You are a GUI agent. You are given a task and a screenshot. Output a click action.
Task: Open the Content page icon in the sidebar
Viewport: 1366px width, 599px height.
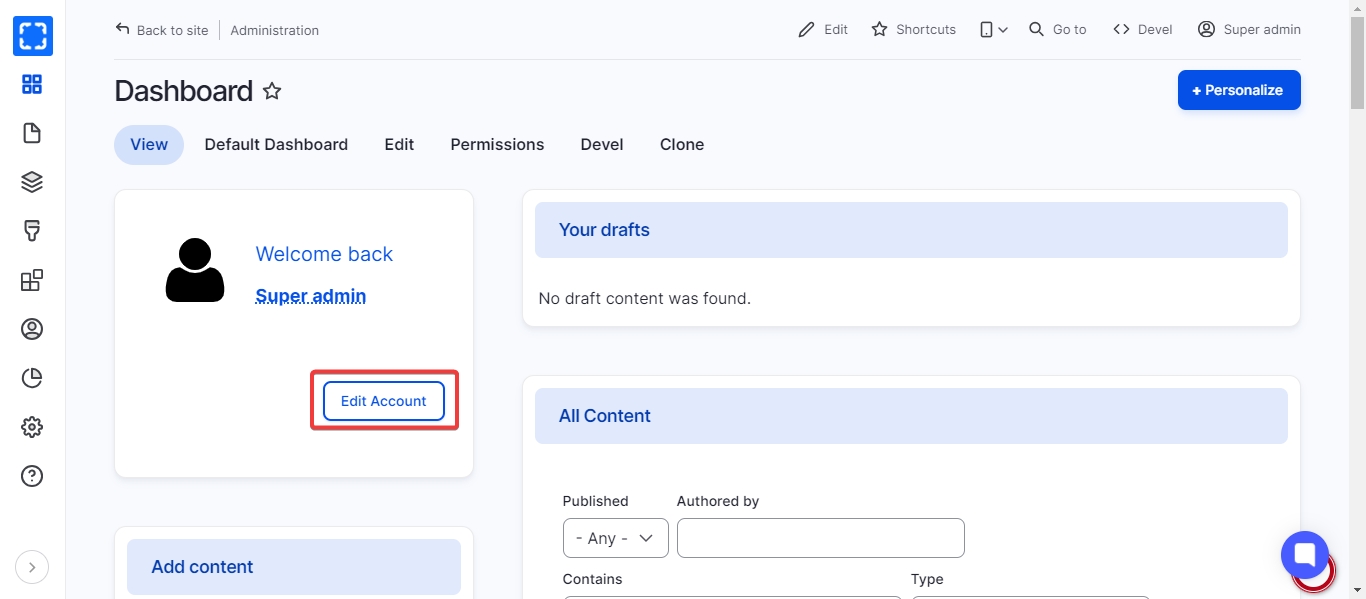pyautogui.click(x=32, y=133)
